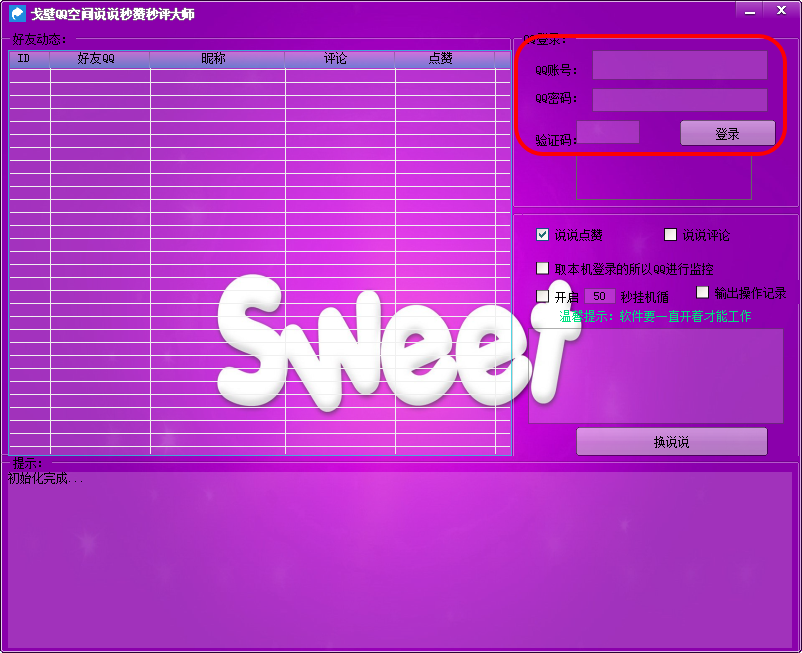Click the 登录 button
Viewport: 802px width, 653px height.
(727, 133)
